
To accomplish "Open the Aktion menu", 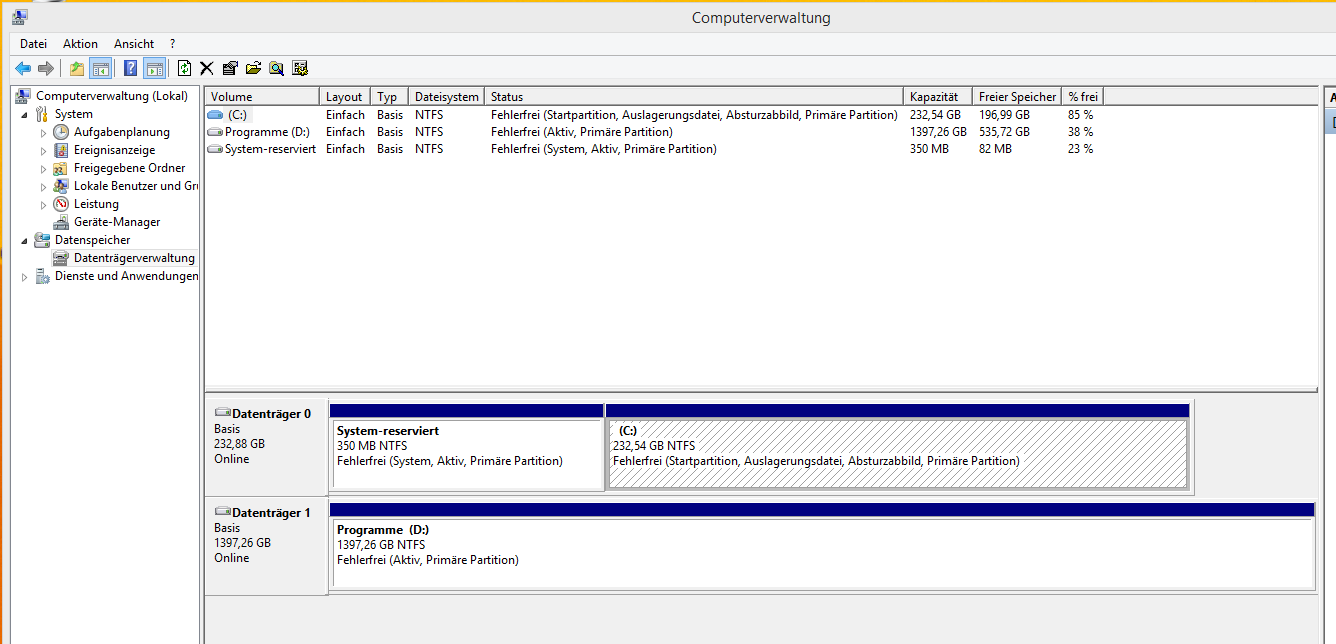I will (80, 44).
